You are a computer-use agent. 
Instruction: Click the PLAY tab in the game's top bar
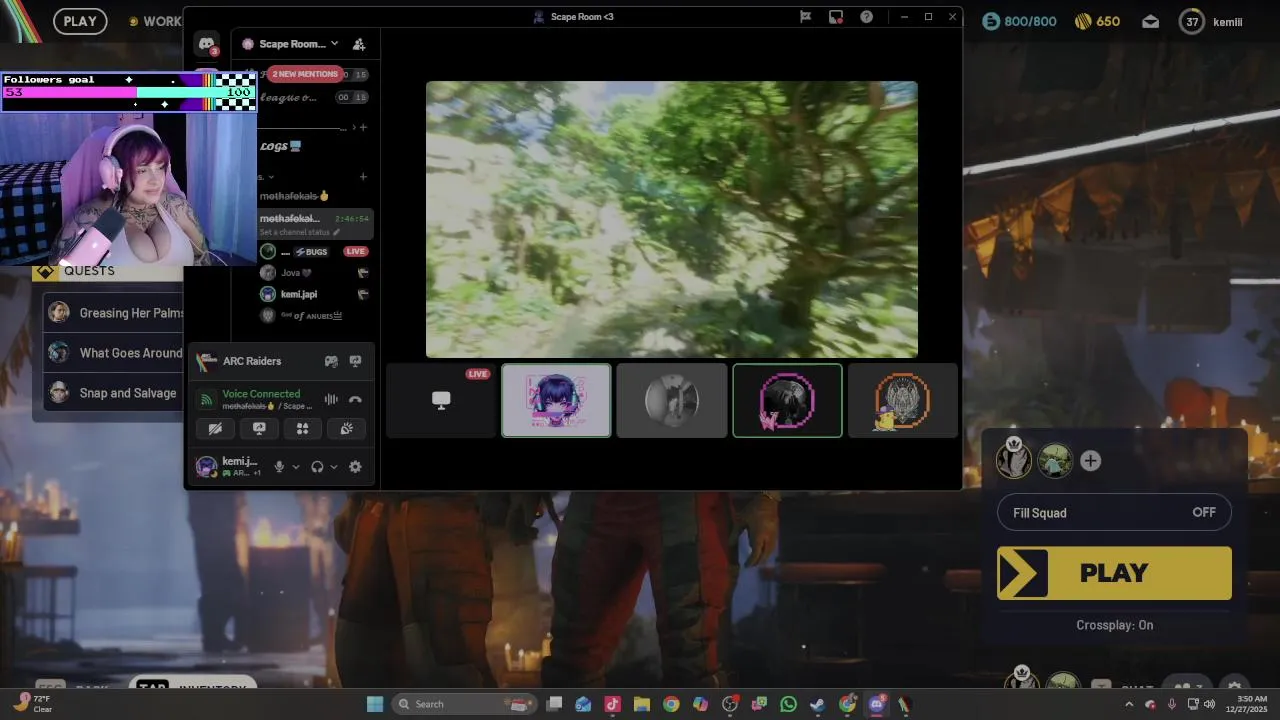coord(80,21)
